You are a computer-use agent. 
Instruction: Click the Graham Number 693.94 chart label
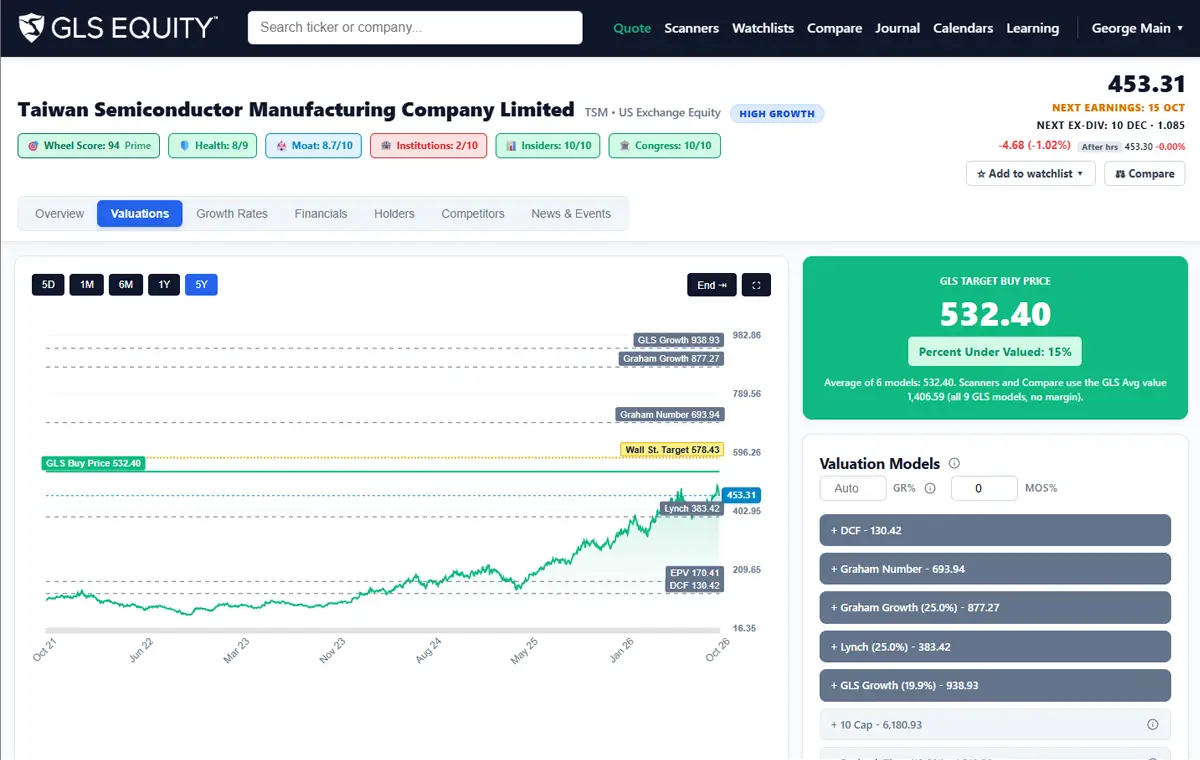pos(670,414)
